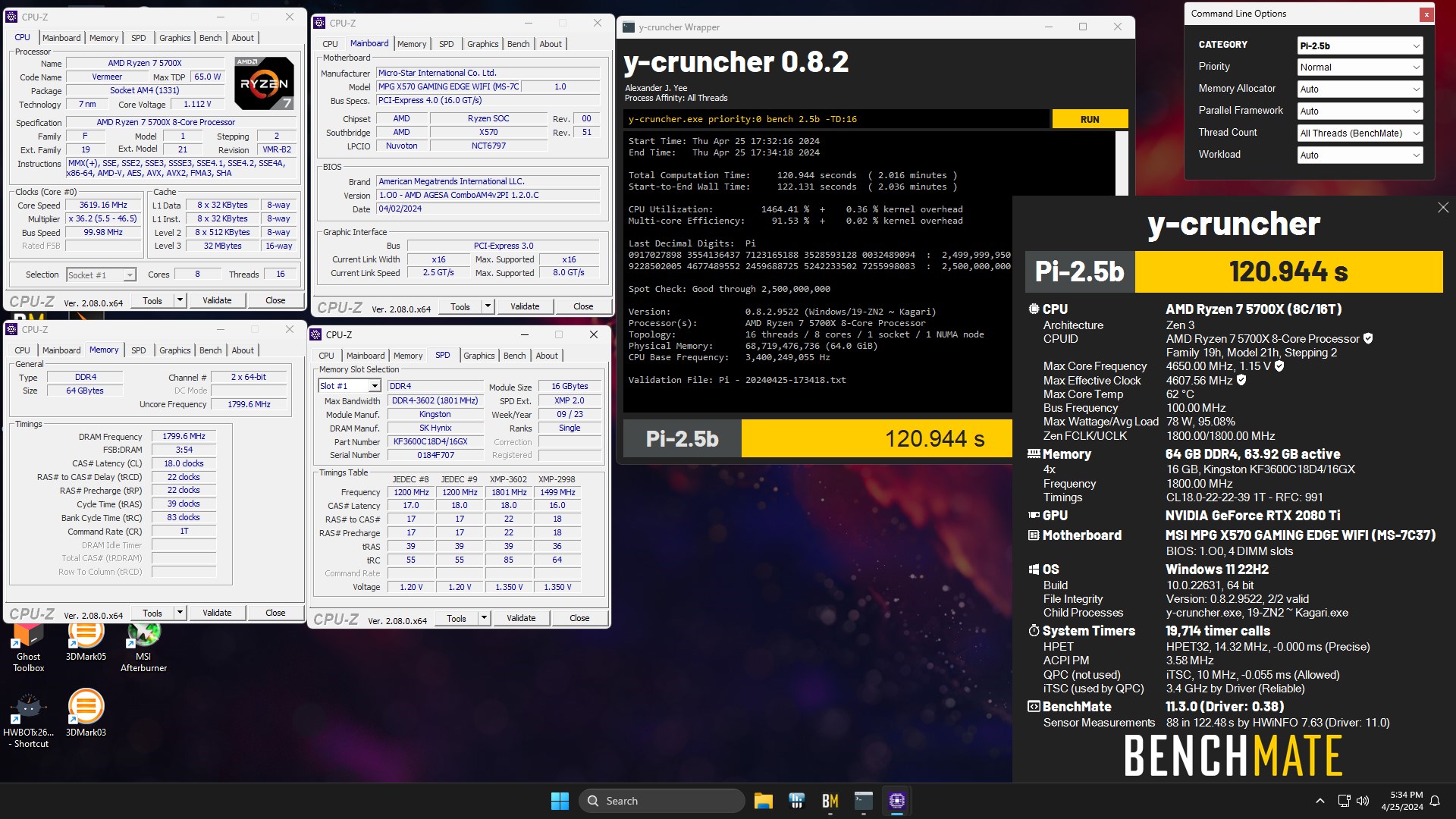Open the Thread Count dropdown
The width and height of the screenshot is (1456, 819).
click(x=1360, y=133)
